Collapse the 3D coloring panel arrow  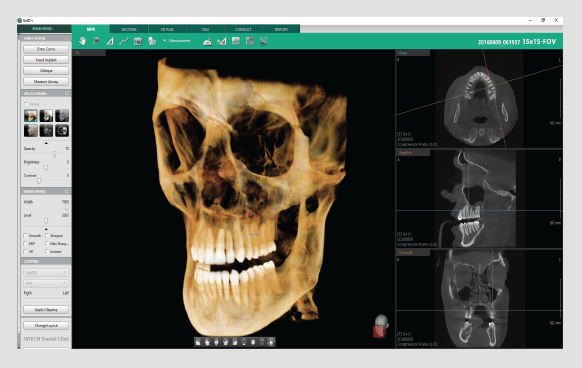click(x=46, y=143)
